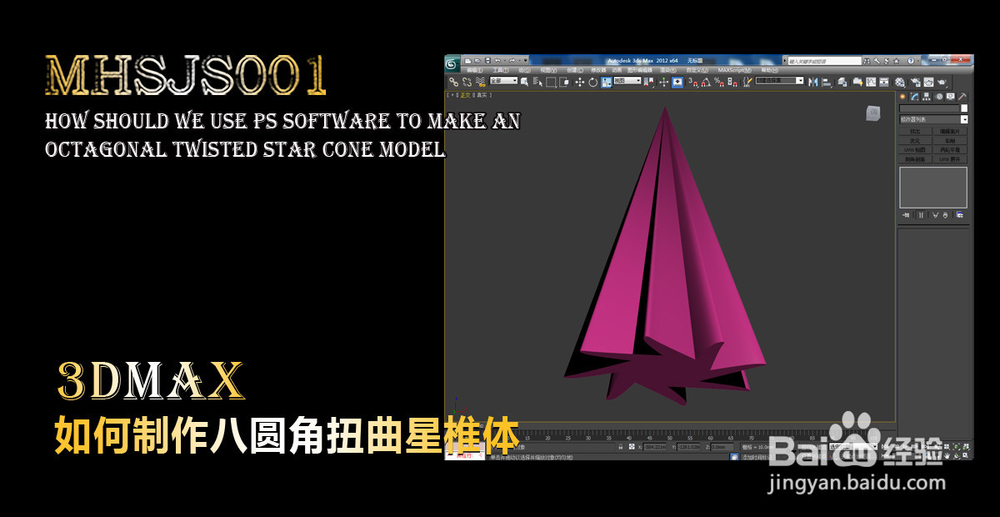The image size is (1000, 517).
Task: Open the 帮助 (Help) menu
Action: 769,70
